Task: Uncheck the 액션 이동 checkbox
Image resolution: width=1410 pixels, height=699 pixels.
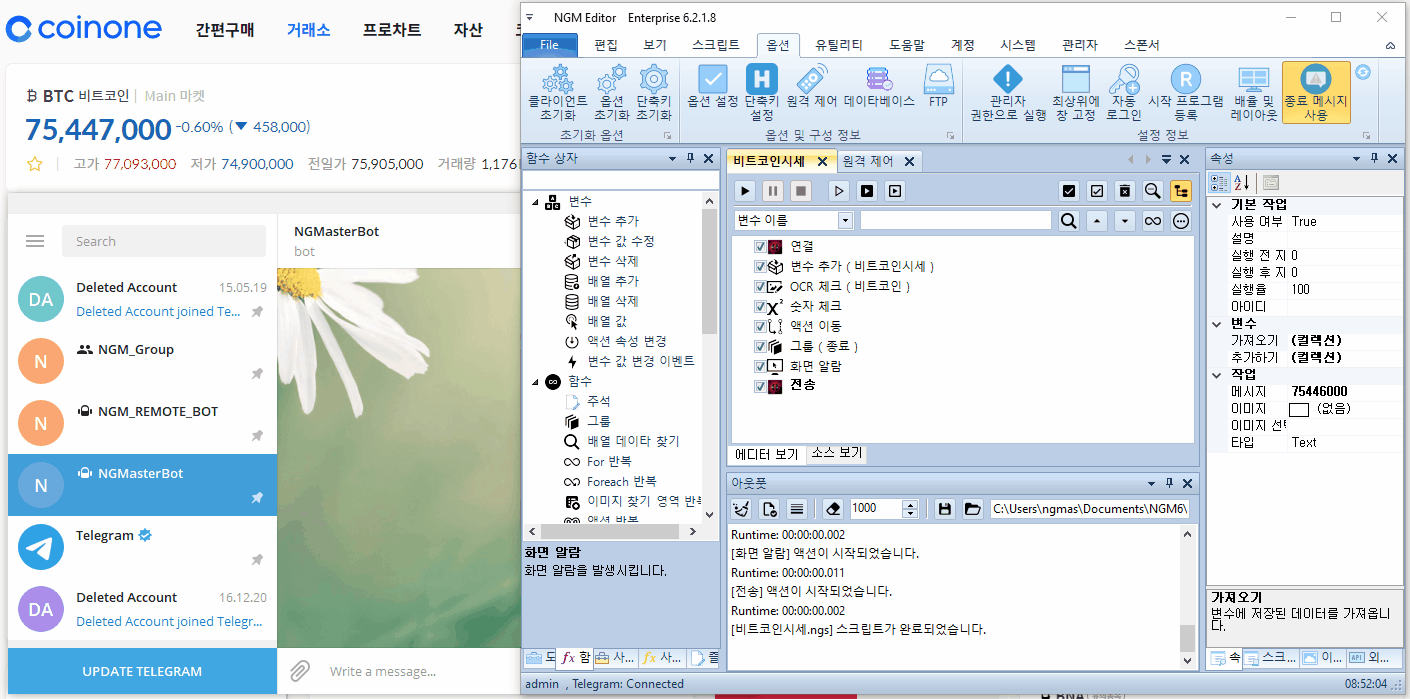Action: click(x=760, y=326)
